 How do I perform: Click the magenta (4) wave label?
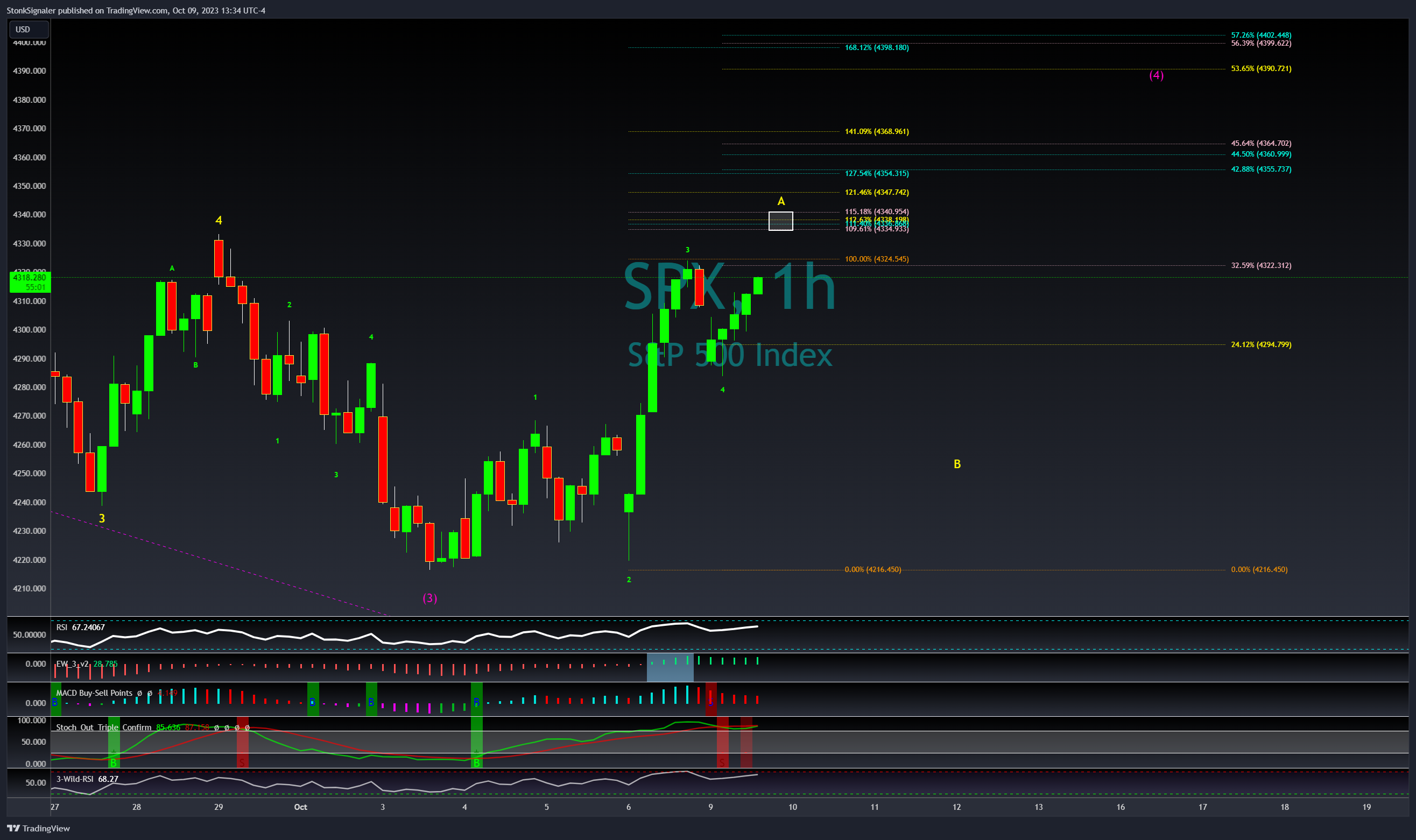click(x=1156, y=75)
